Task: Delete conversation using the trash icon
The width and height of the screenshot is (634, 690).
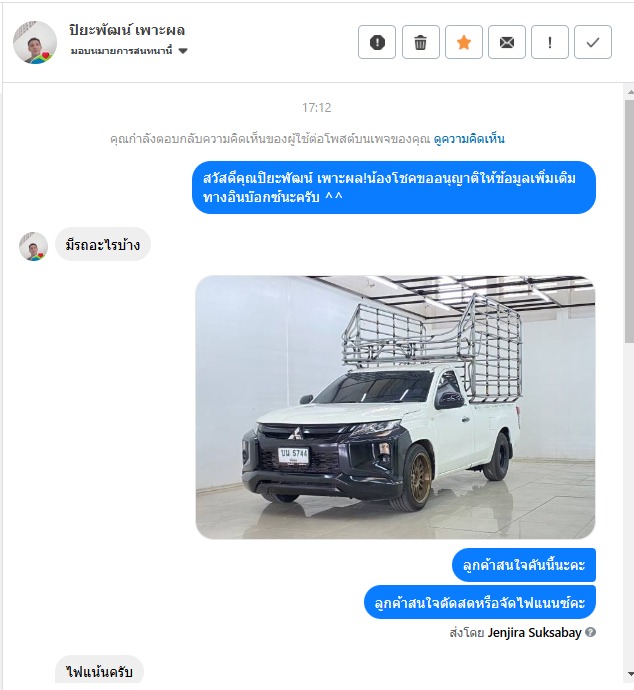Action: (x=420, y=42)
